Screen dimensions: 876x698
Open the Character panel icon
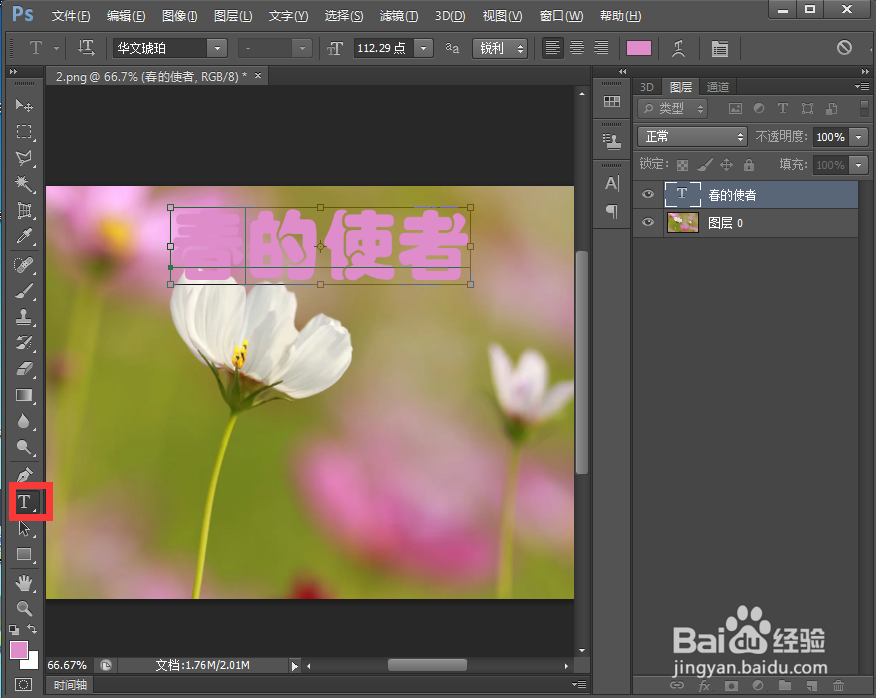pos(611,182)
